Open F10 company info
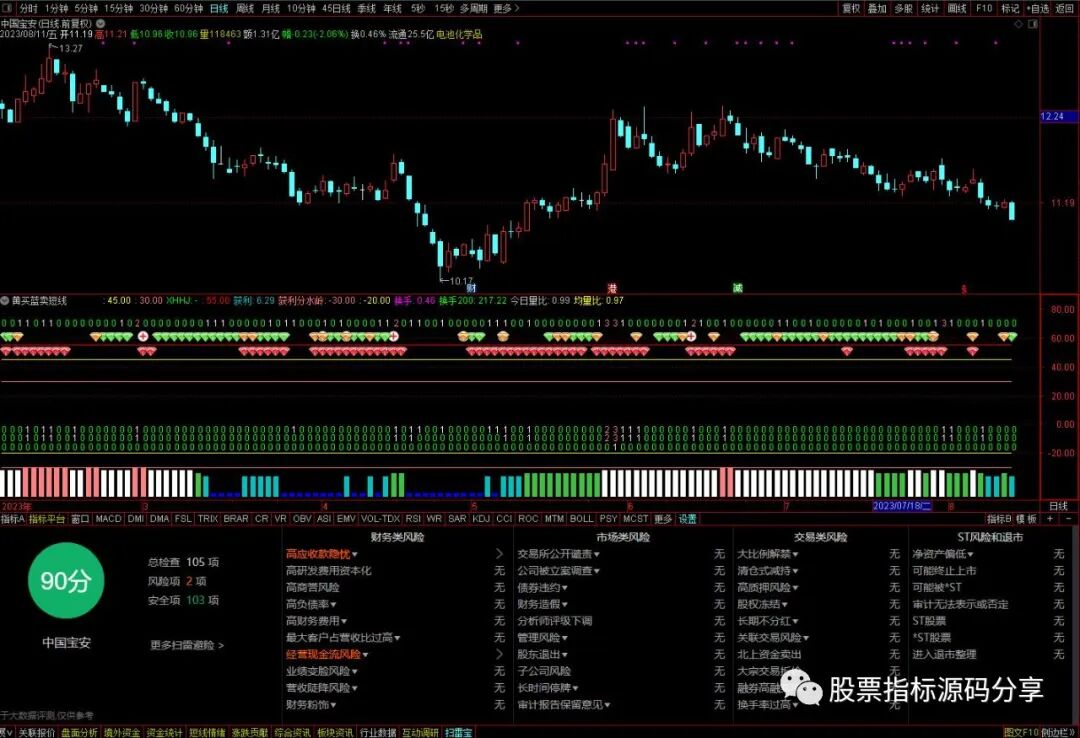1080x738 pixels. click(x=984, y=8)
